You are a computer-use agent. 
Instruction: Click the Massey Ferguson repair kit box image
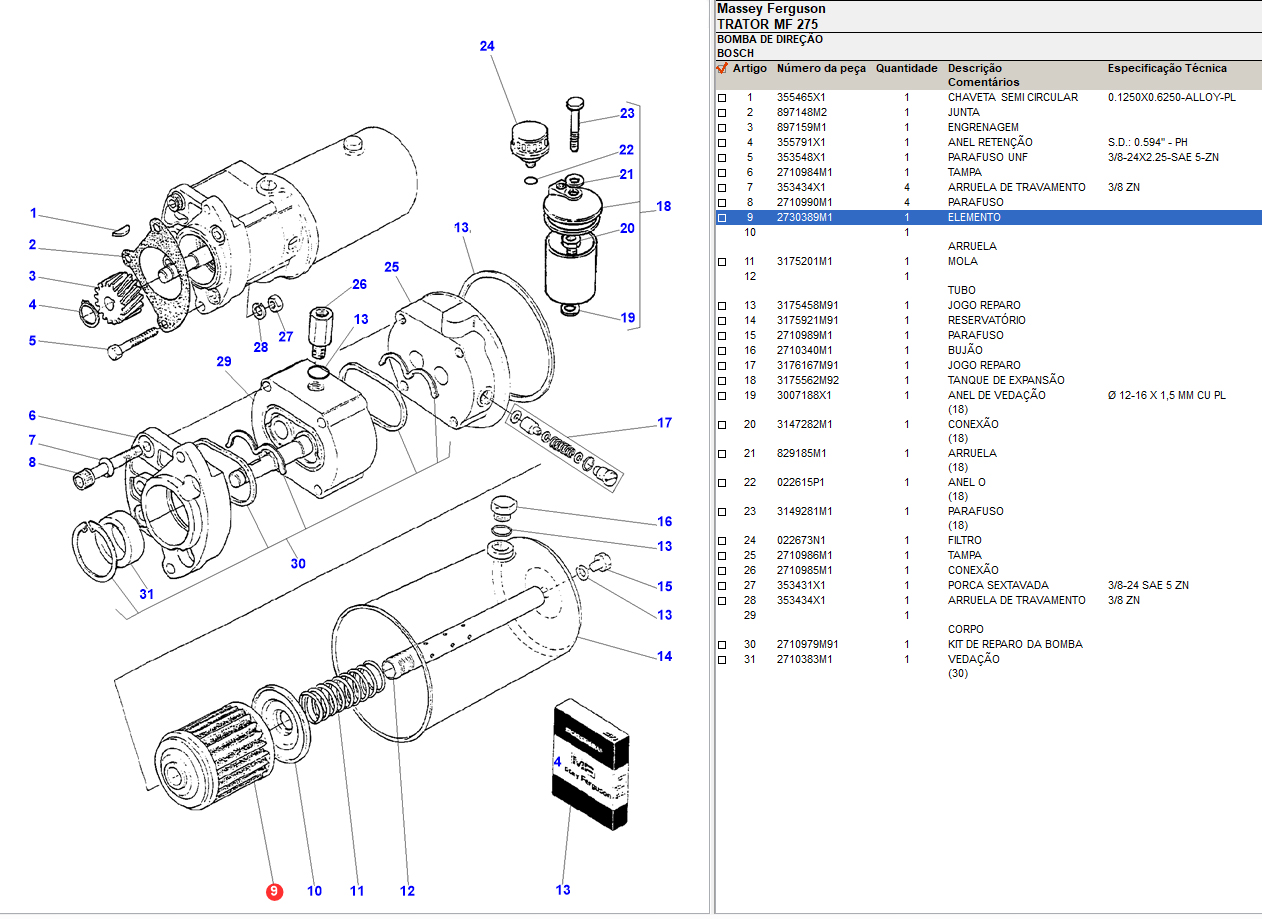[x=591, y=765]
